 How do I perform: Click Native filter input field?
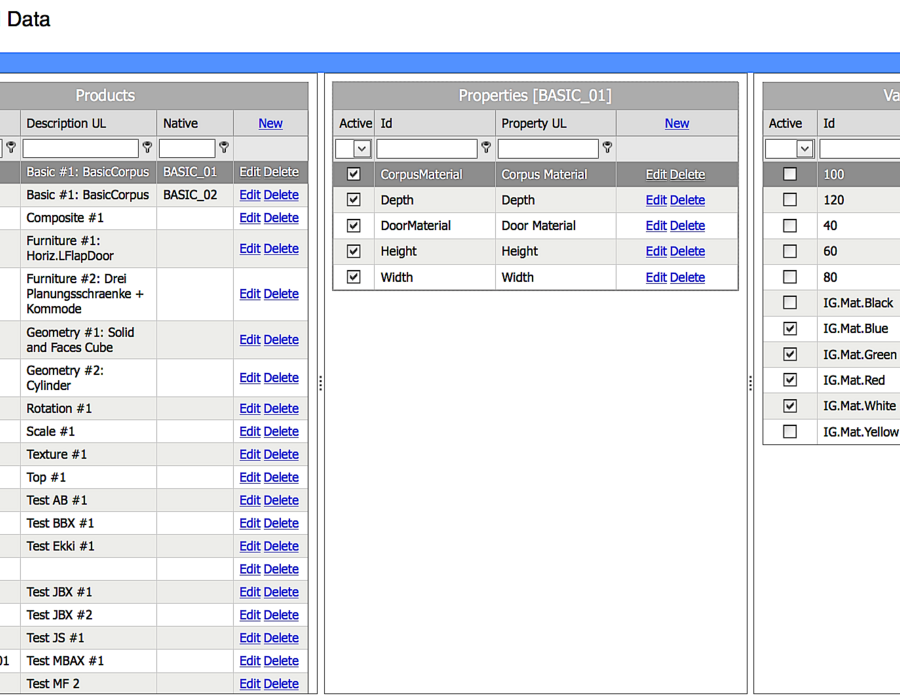pyautogui.click(x=187, y=149)
